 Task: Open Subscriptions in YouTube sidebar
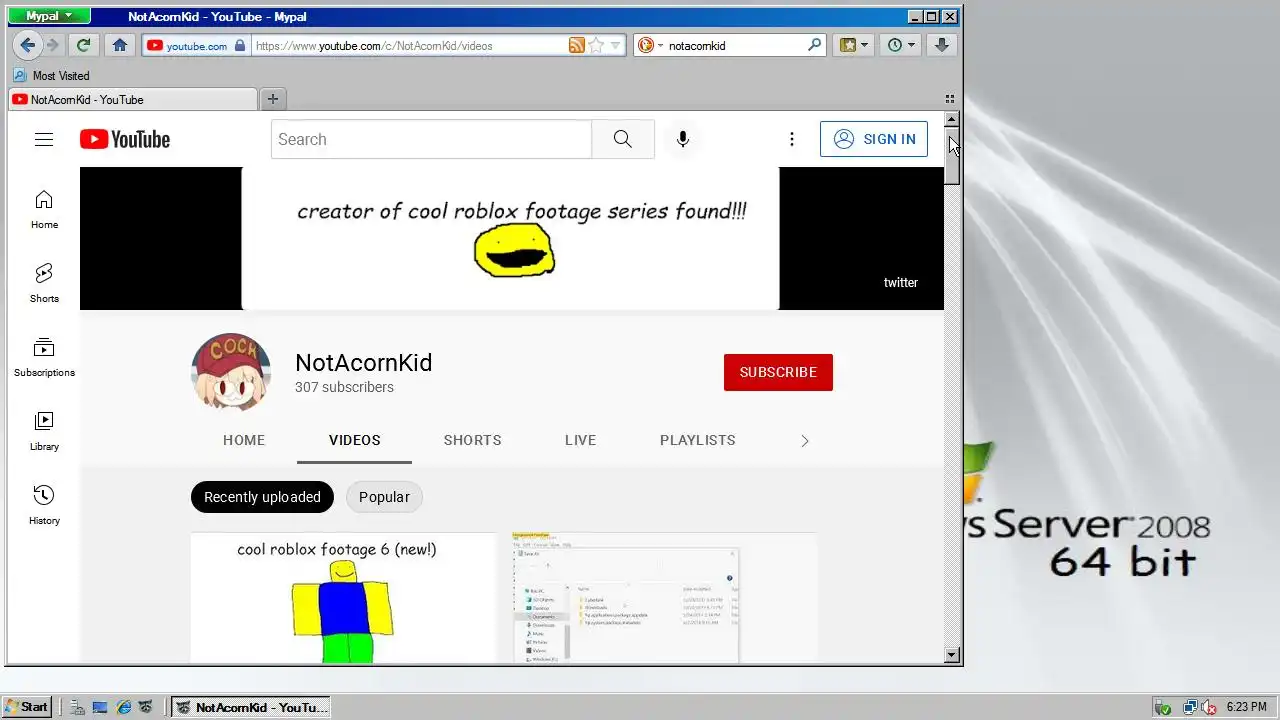(x=44, y=358)
